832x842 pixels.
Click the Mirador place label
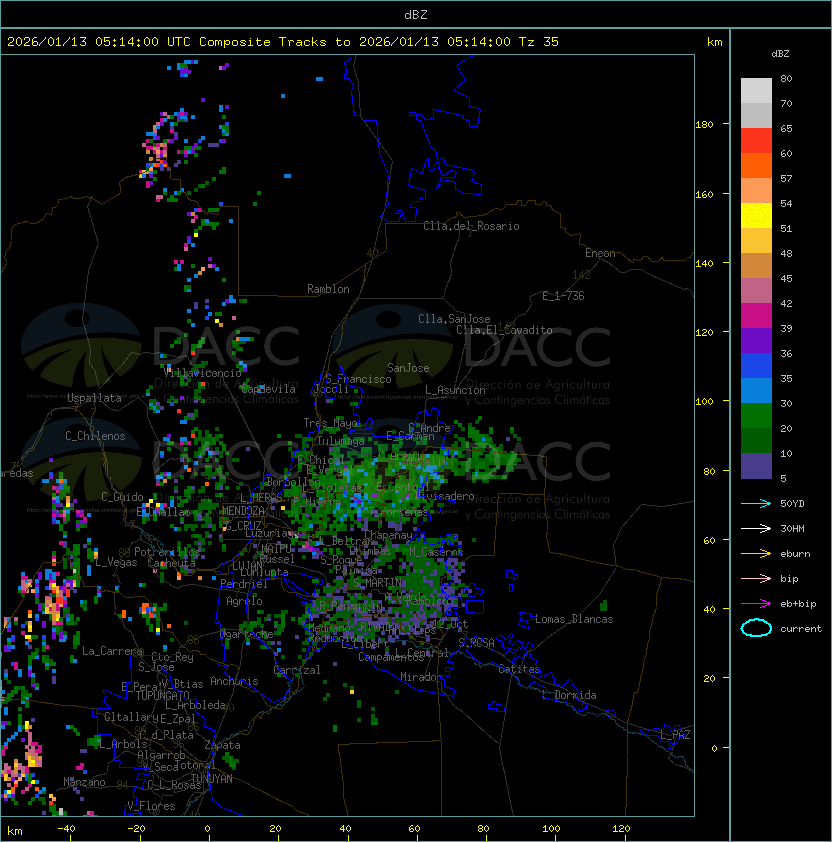coord(421,677)
